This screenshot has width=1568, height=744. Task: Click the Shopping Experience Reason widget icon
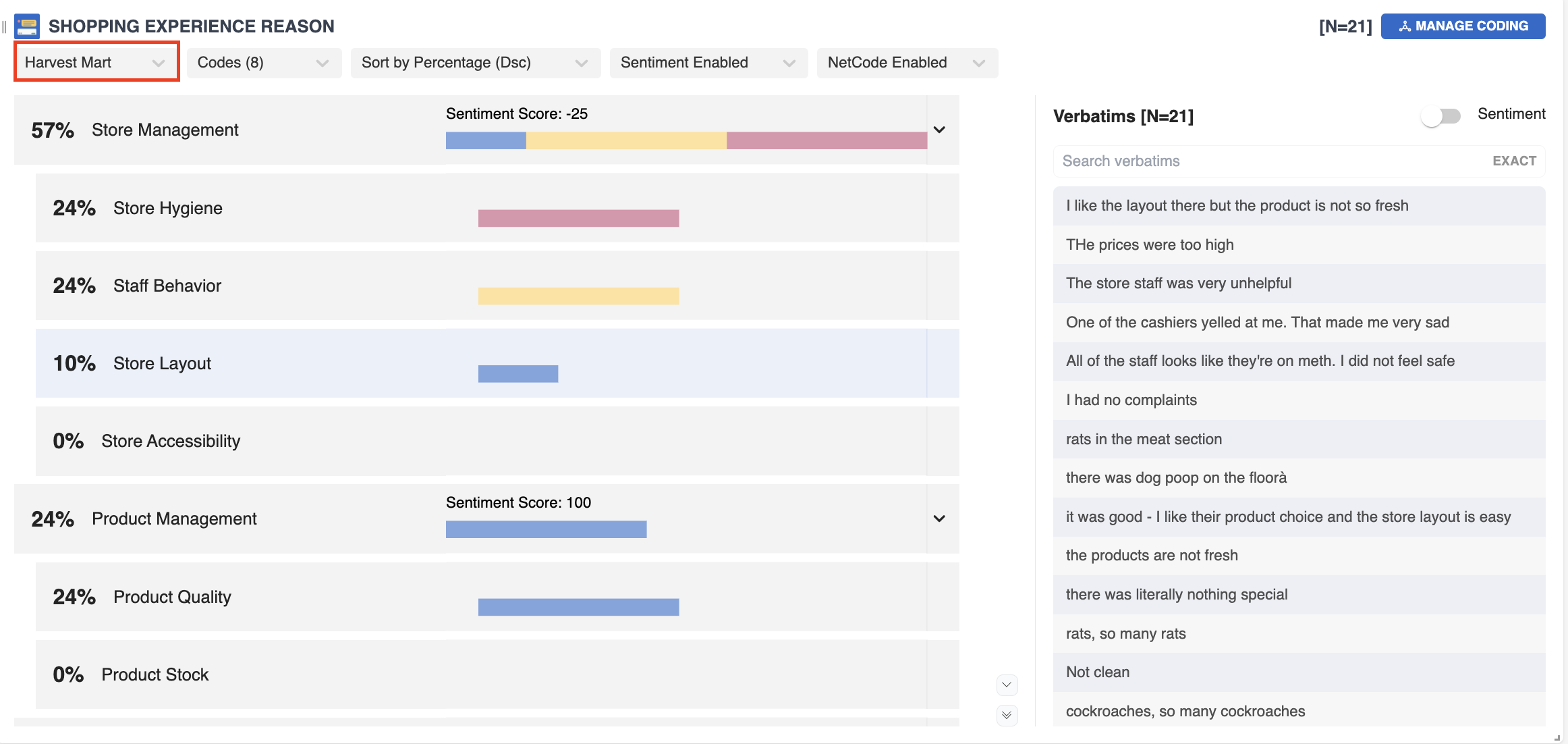tap(27, 26)
